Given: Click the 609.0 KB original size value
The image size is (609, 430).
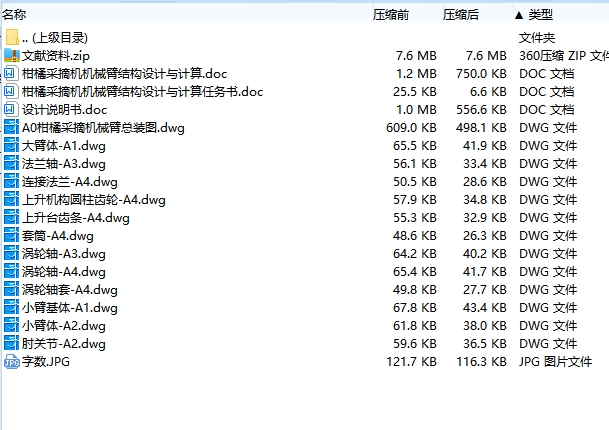Looking at the screenshot, I should (411, 127).
